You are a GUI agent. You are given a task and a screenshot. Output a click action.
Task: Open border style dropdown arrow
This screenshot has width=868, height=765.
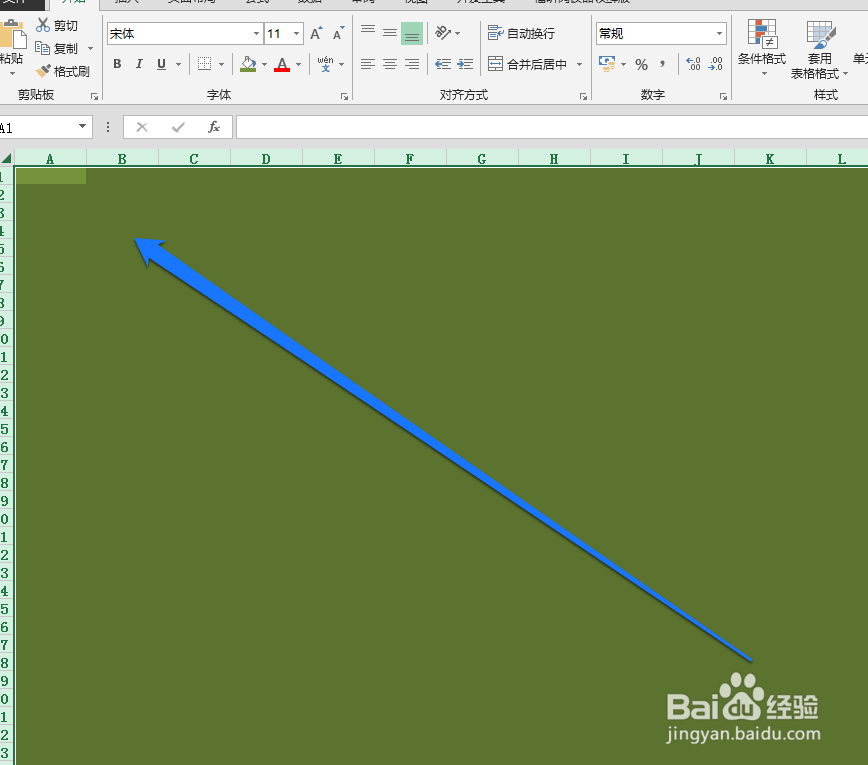click(x=221, y=64)
